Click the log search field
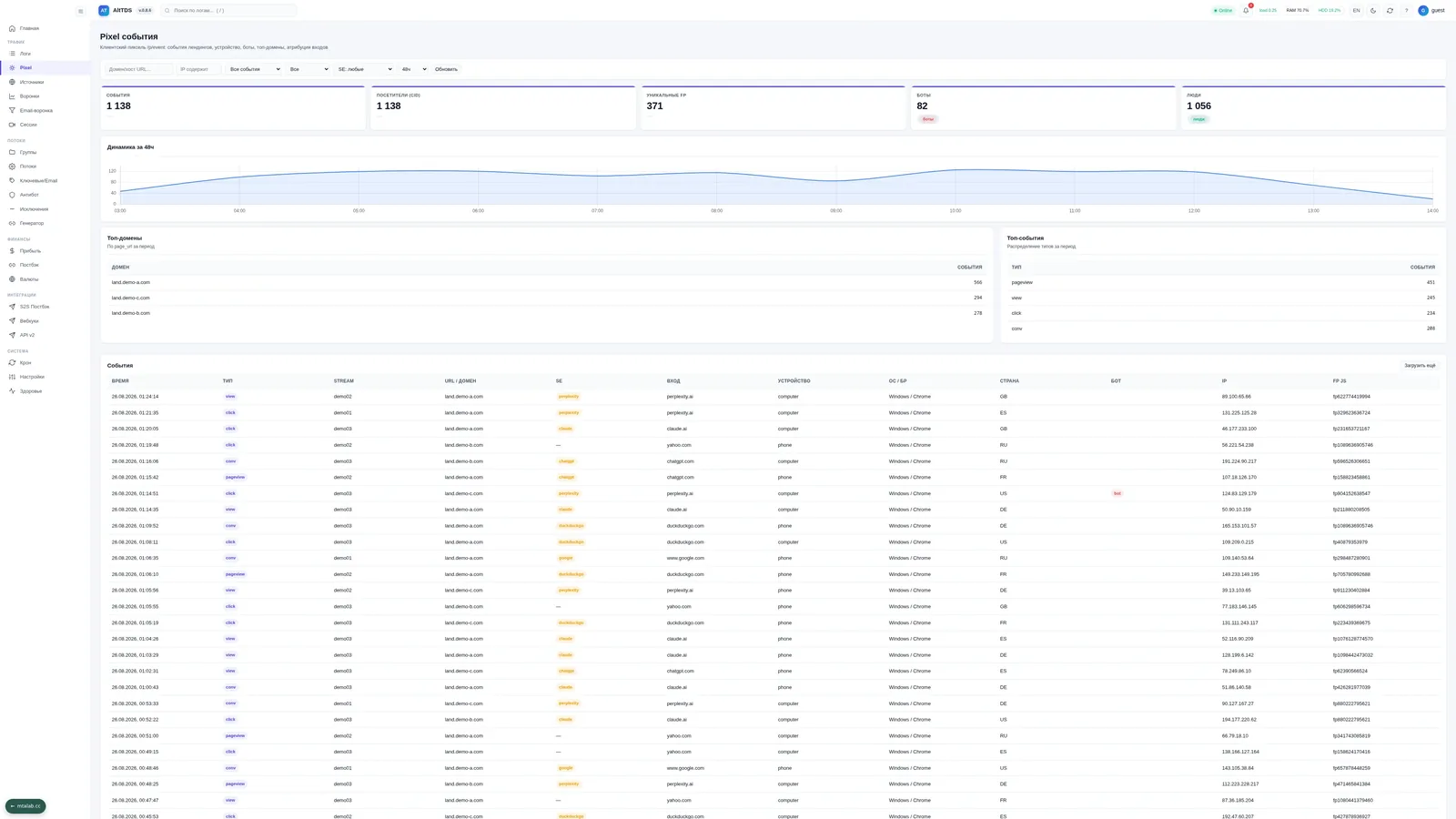 pos(228,11)
